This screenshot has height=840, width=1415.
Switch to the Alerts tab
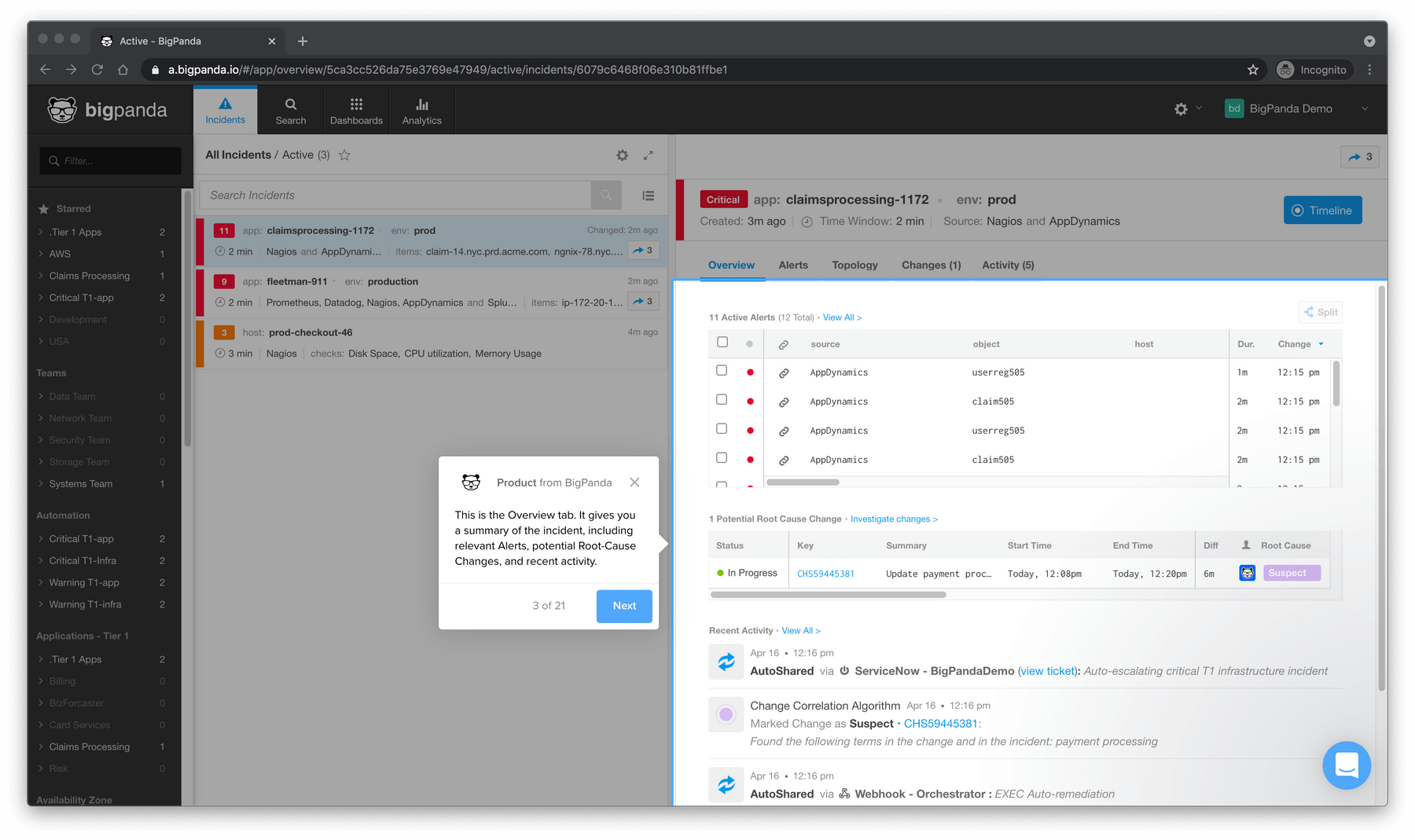pyautogui.click(x=793, y=266)
